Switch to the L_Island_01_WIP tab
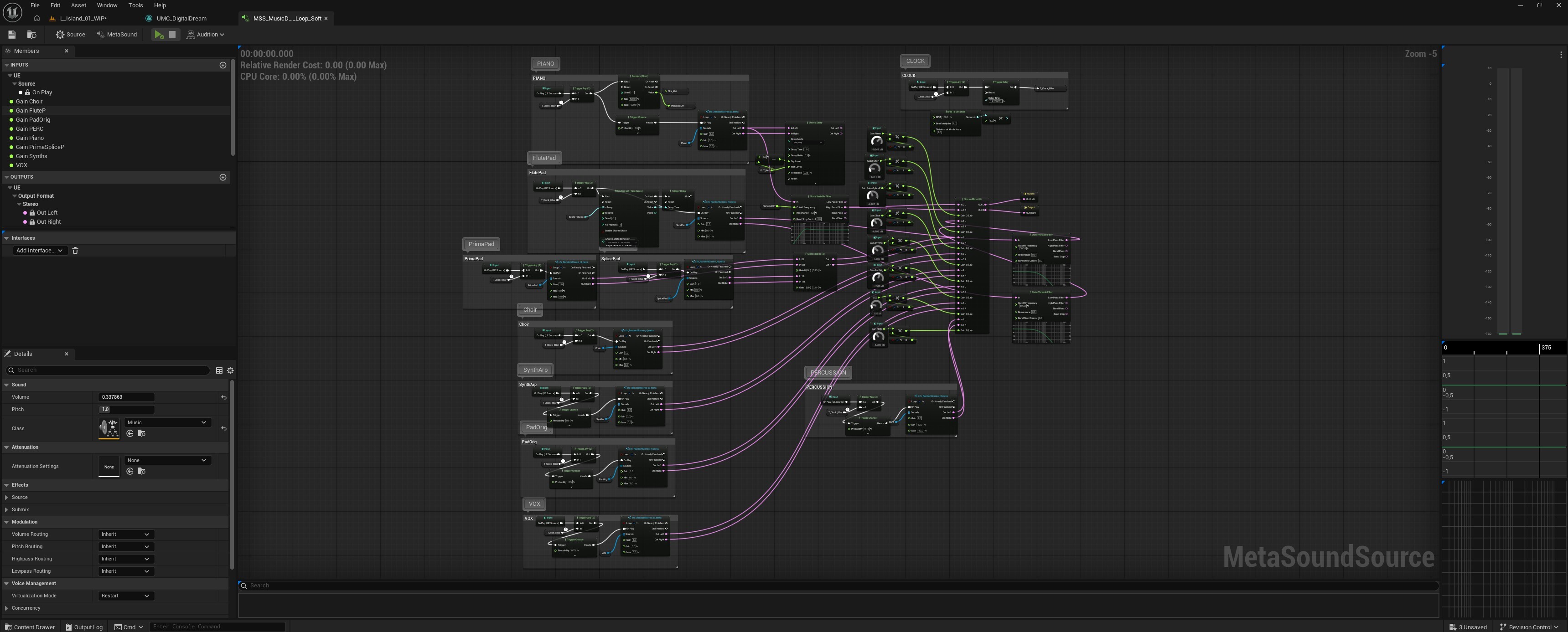The image size is (1568, 632). coord(83,18)
